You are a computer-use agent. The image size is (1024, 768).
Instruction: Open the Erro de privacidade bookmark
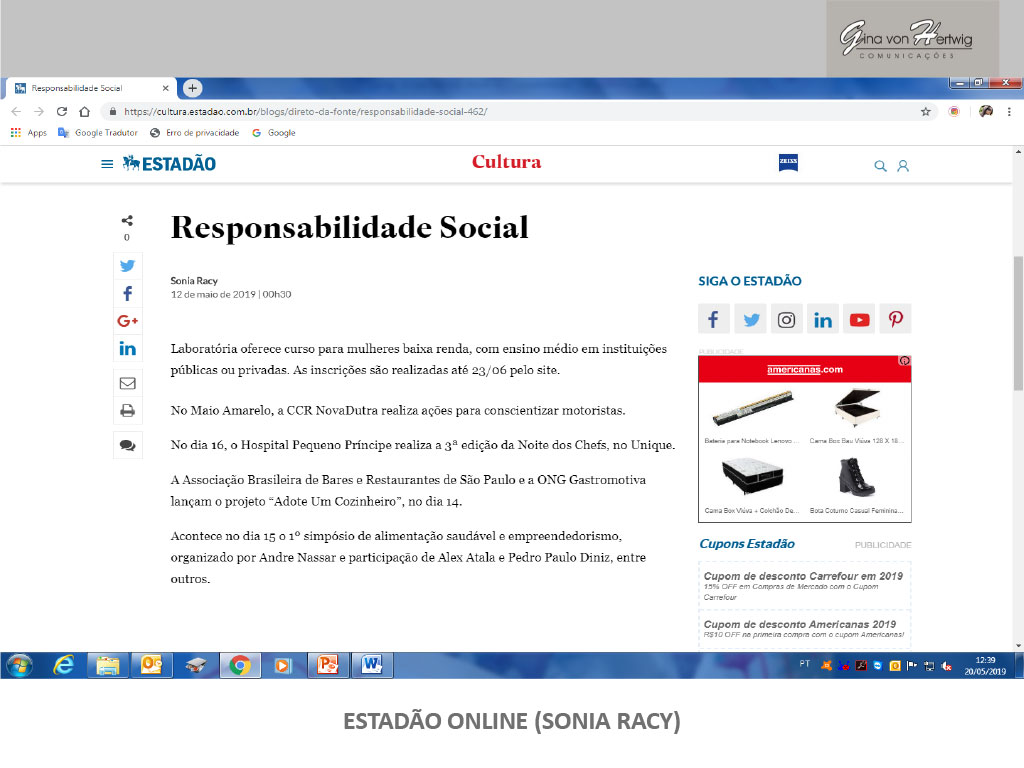pos(195,133)
